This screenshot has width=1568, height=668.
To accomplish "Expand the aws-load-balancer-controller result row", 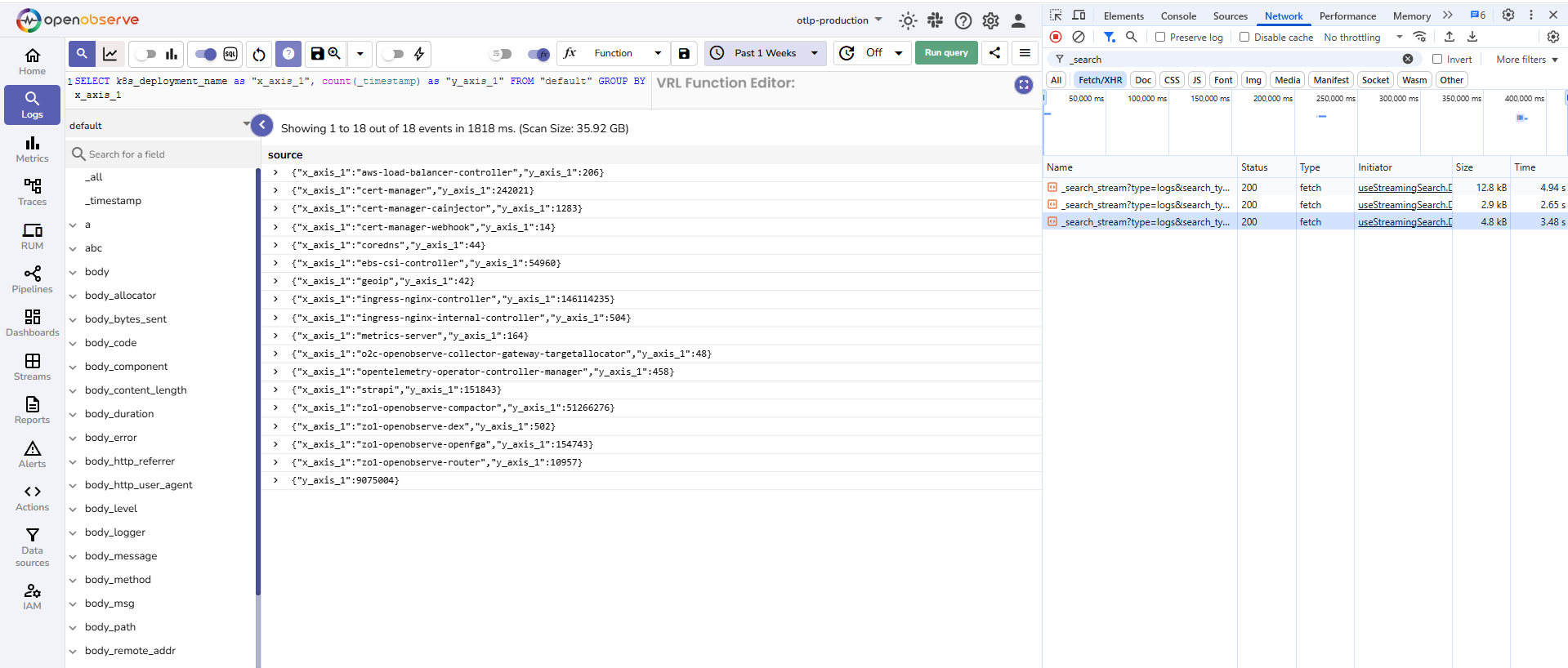I will (x=276, y=172).
